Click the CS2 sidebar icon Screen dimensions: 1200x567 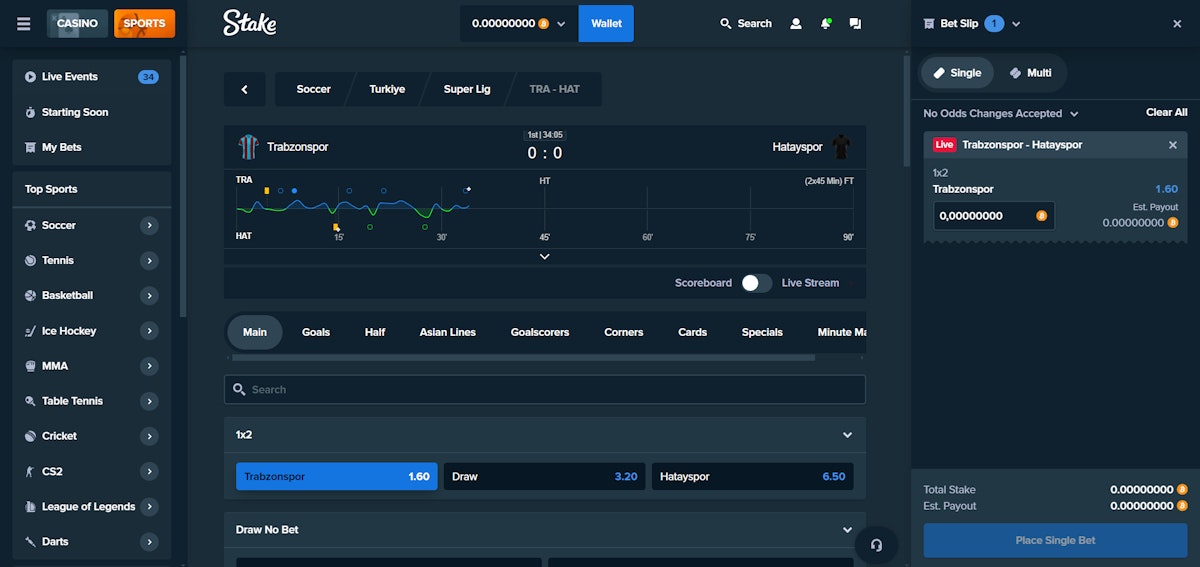pyautogui.click(x=31, y=471)
